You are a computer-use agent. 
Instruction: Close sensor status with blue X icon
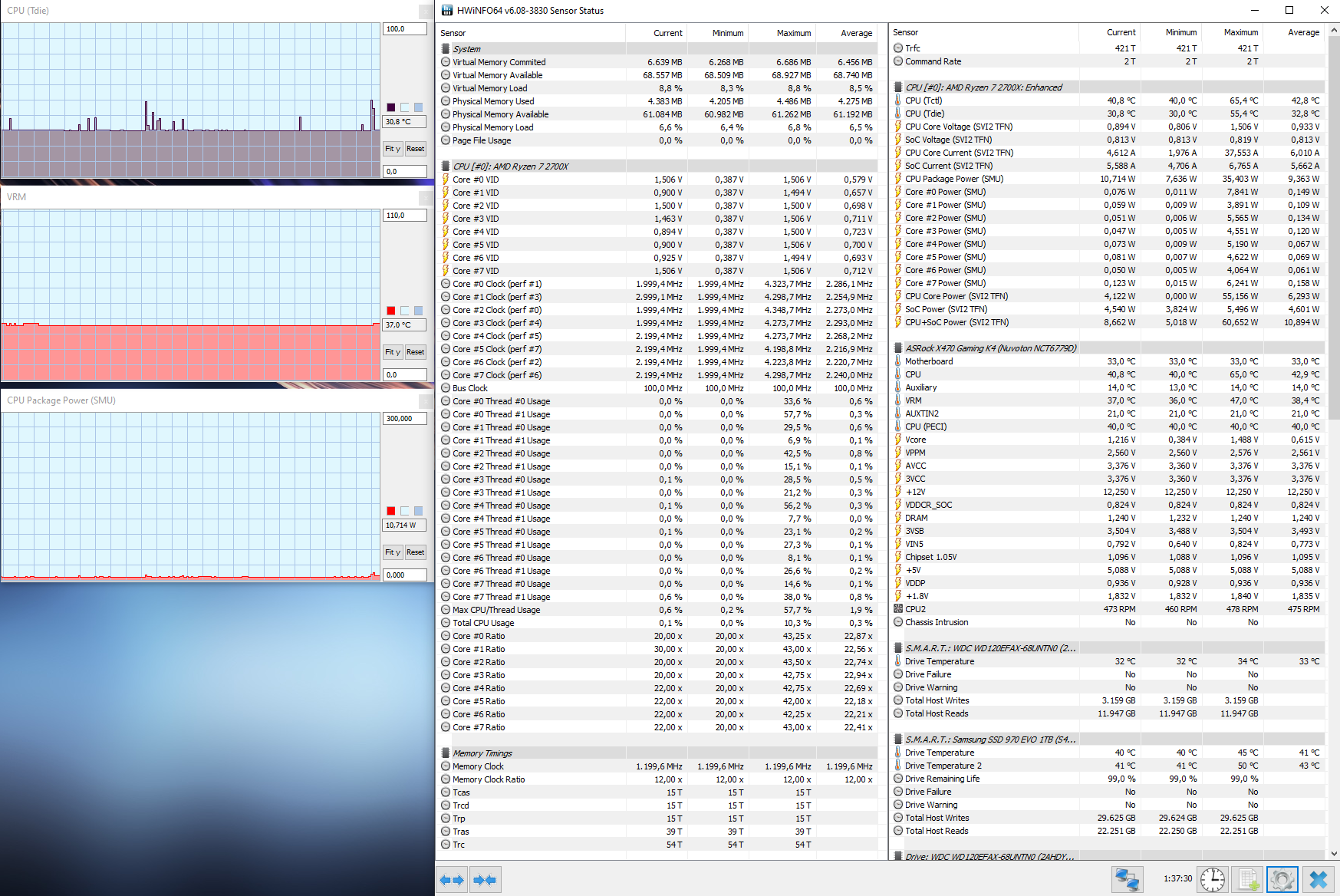click(x=1319, y=879)
